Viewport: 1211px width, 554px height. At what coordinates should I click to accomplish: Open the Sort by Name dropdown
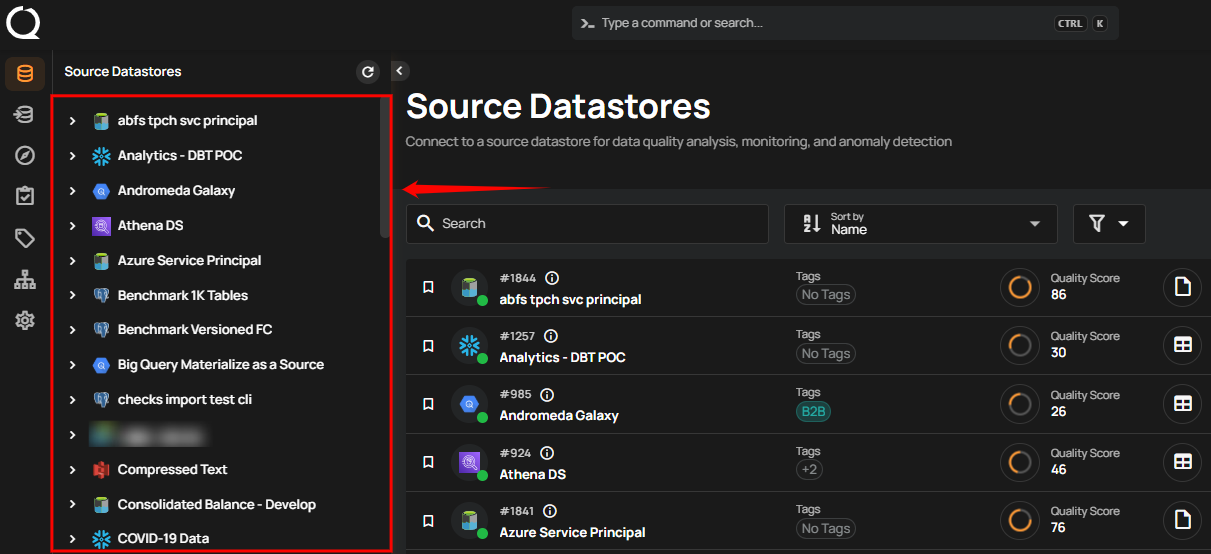coord(920,224)
